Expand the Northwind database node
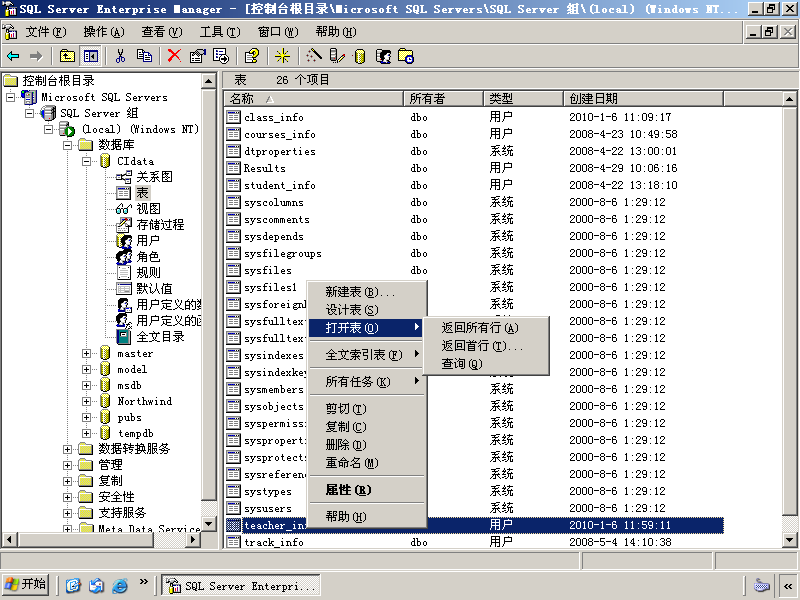 pyautogui.click(x=87, y=402)
